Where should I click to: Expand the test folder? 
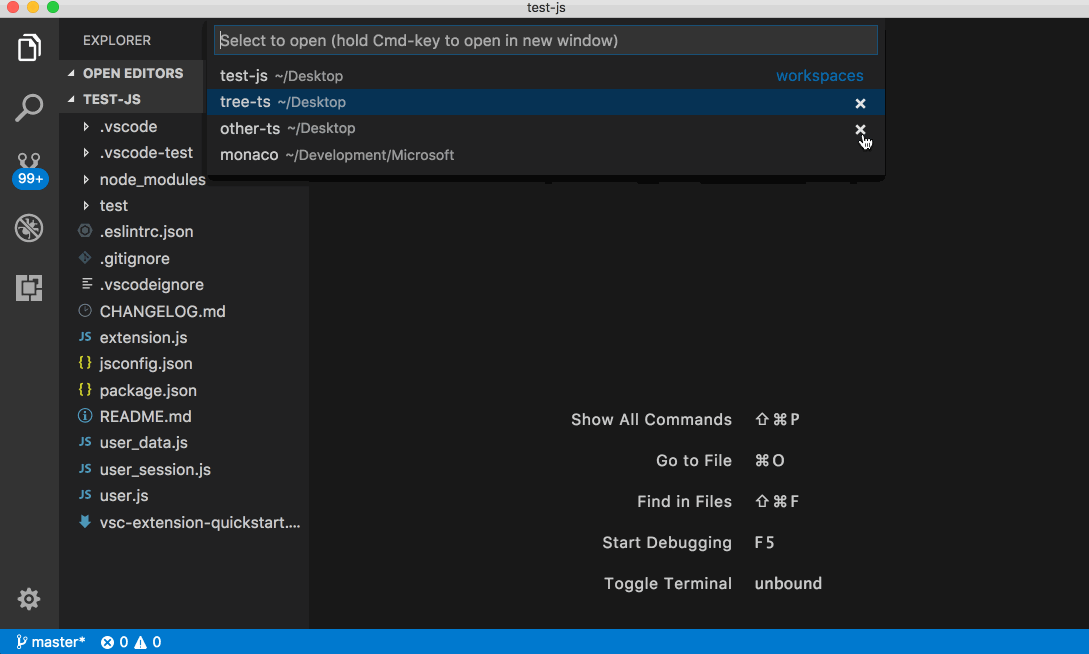113,206
